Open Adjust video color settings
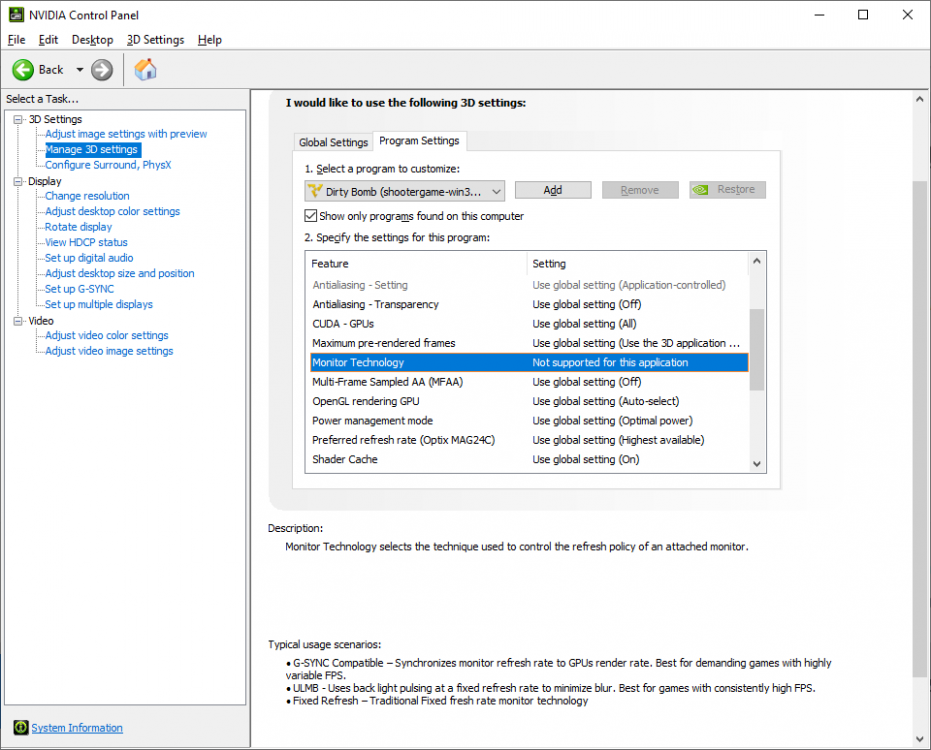The height and width of the screenshot is (750, 931). (107, 336)
